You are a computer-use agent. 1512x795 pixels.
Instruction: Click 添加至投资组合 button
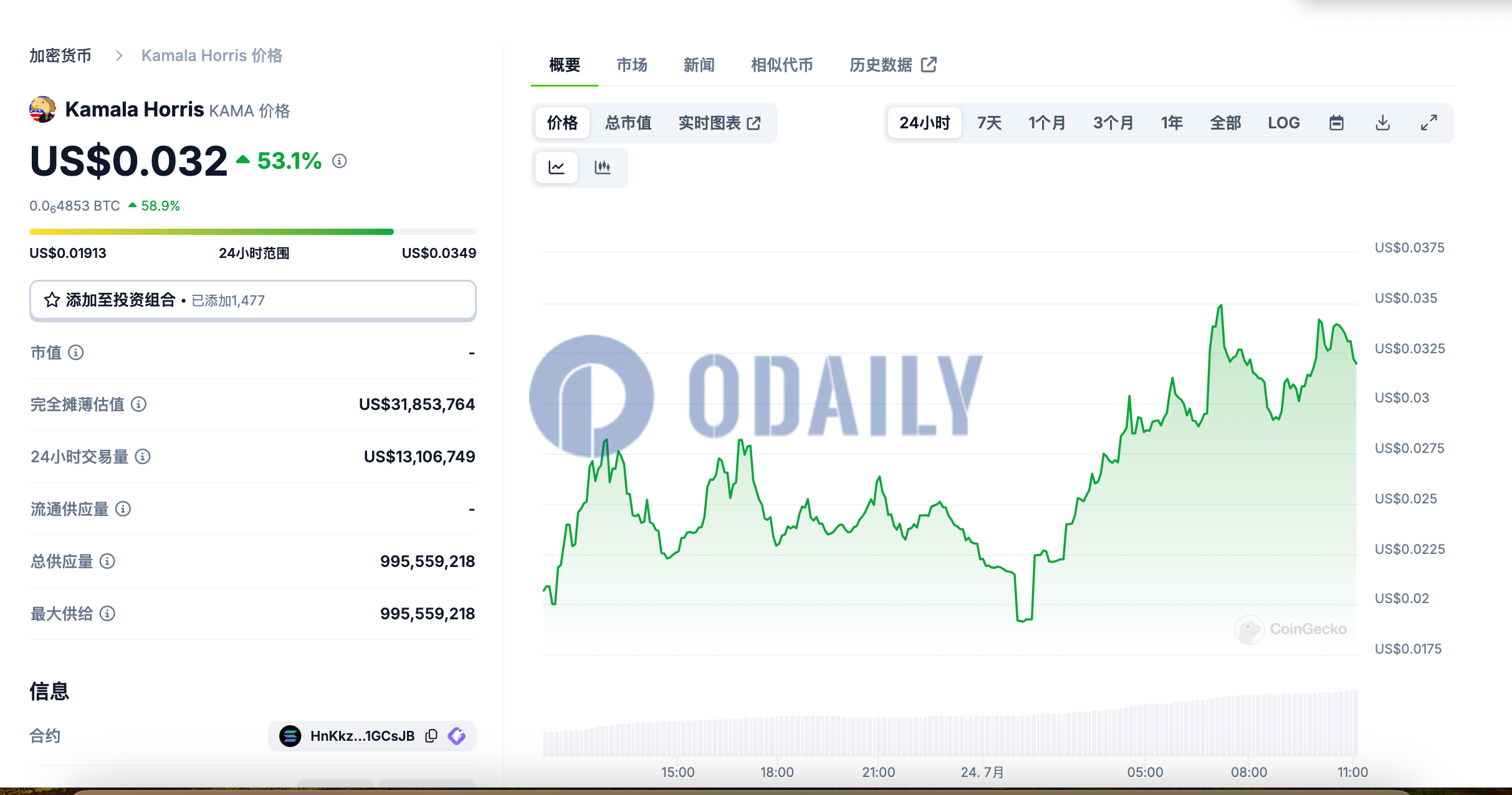coord(253,300)
